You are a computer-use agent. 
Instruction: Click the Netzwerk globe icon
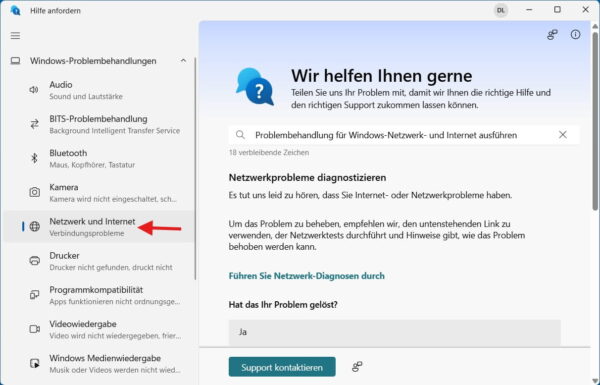[x=34, y=227]
